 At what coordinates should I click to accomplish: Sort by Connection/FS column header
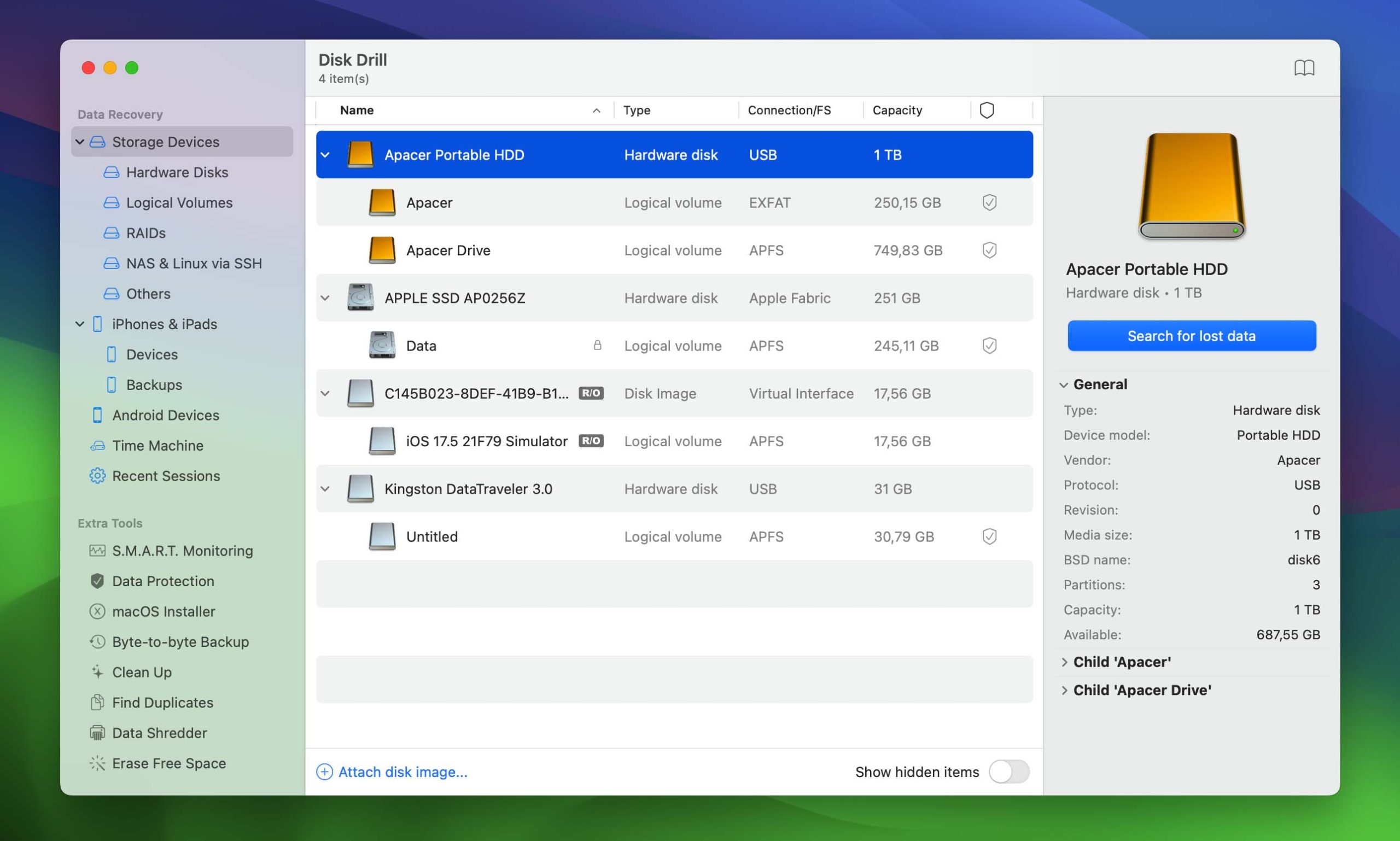[789, 110]
